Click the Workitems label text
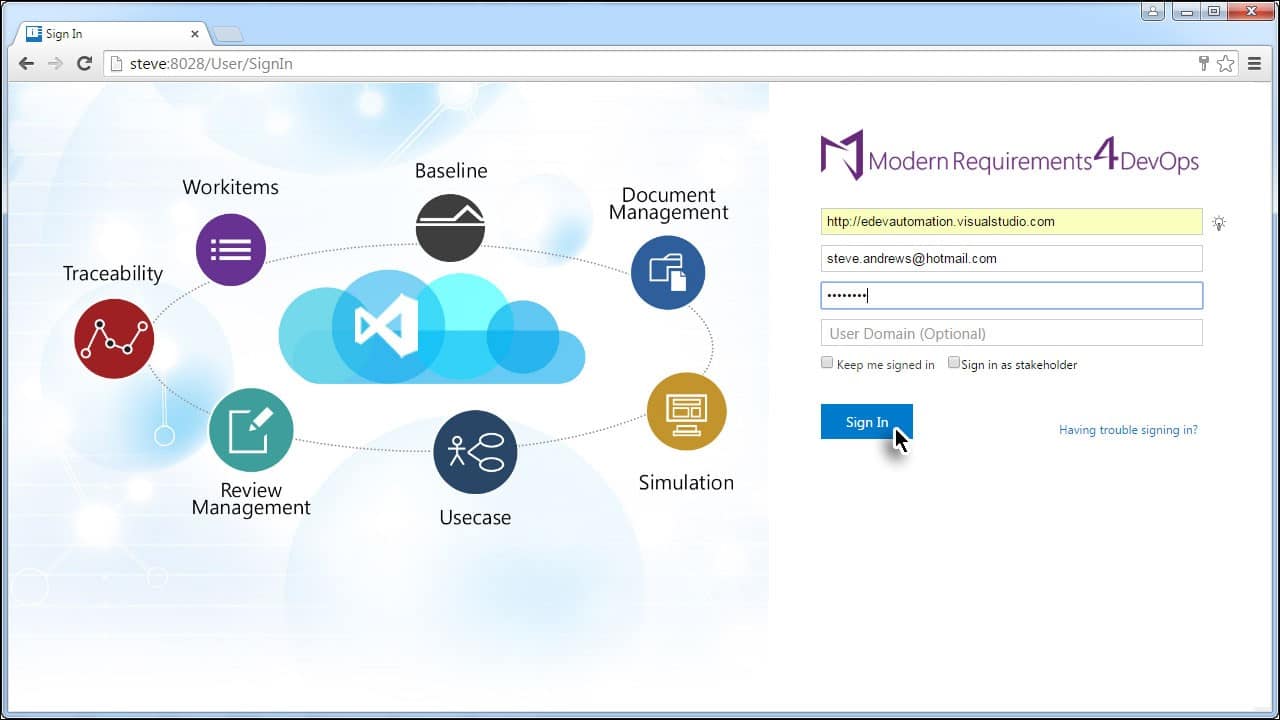The image size is (1280, 720). tap(230, 187)
